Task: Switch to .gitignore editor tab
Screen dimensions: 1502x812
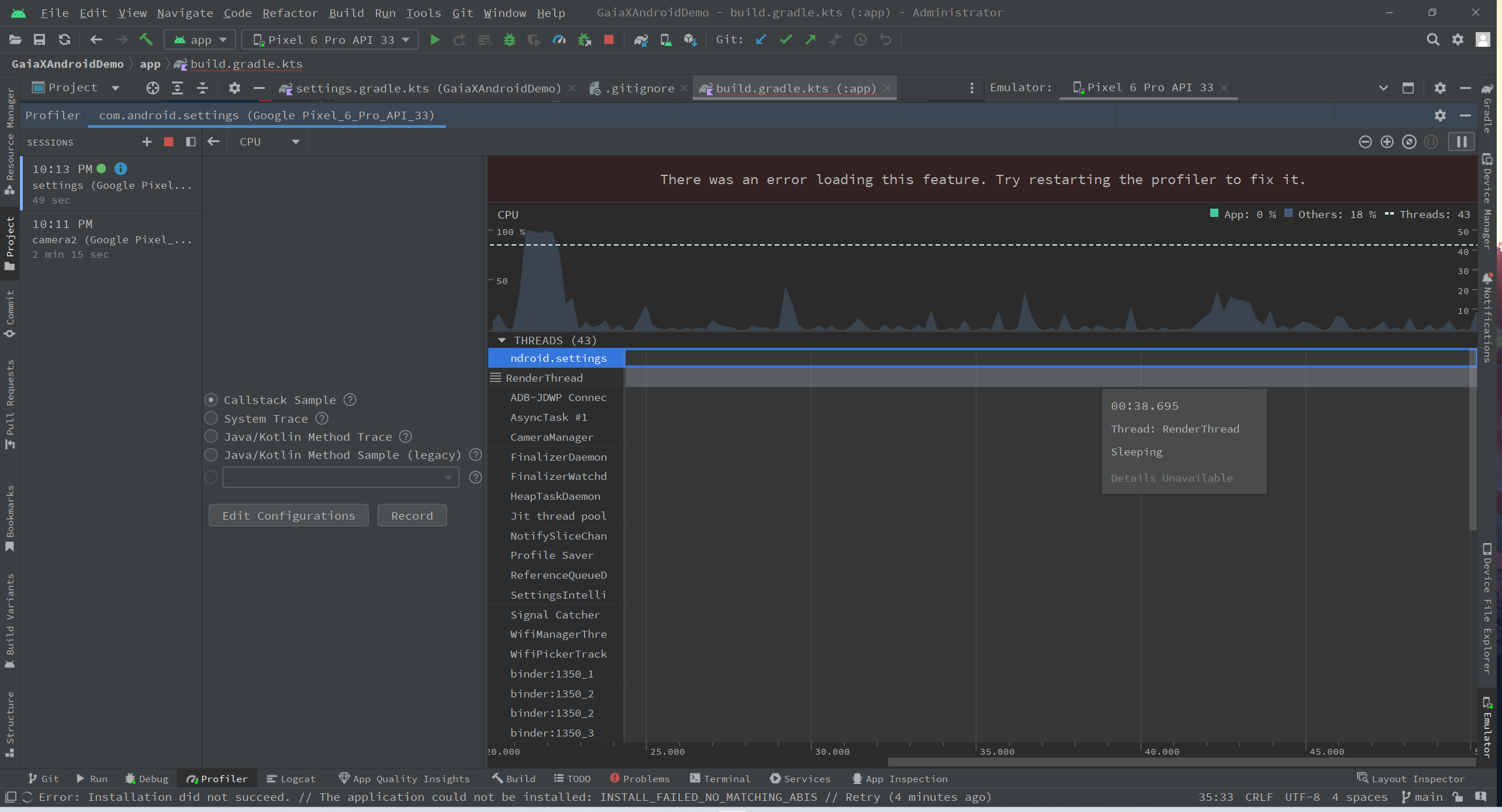Action: [x=639, y=88]
